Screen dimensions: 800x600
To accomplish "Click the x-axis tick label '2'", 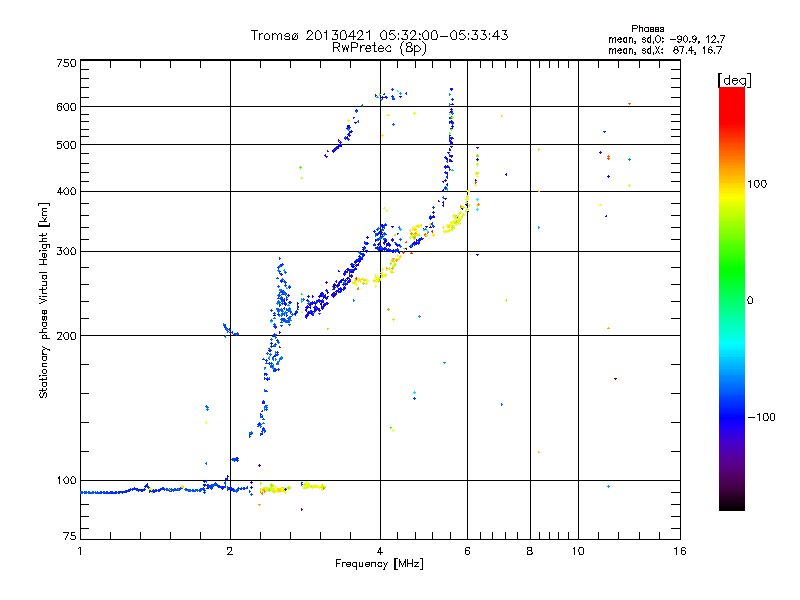I will coord(230,551).
